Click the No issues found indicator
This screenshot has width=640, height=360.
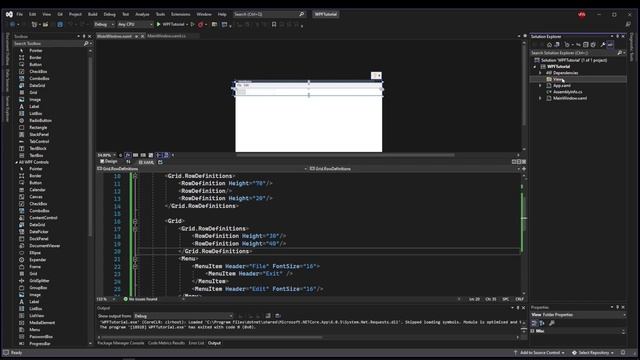141,299
